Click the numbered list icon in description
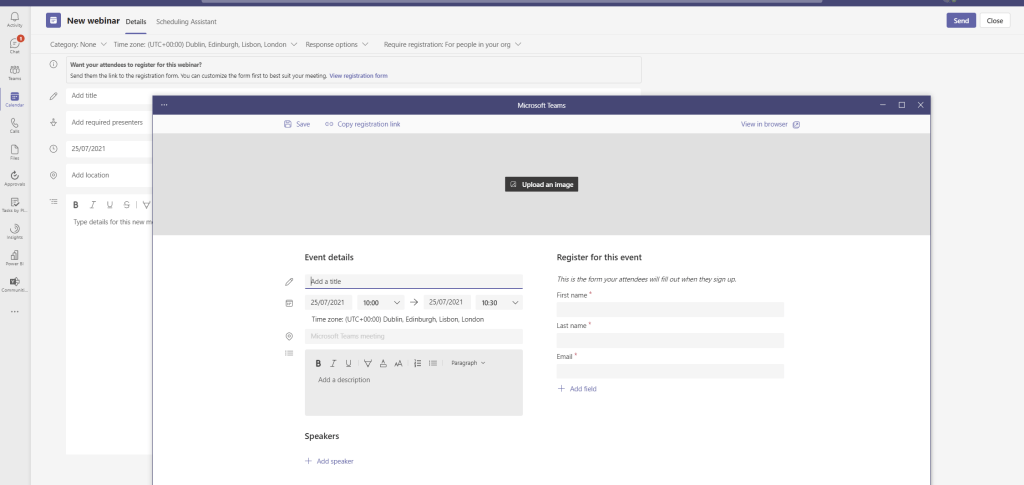This screenshot has height=485, width=1024. pyautogui.click(x=417, y=363)
